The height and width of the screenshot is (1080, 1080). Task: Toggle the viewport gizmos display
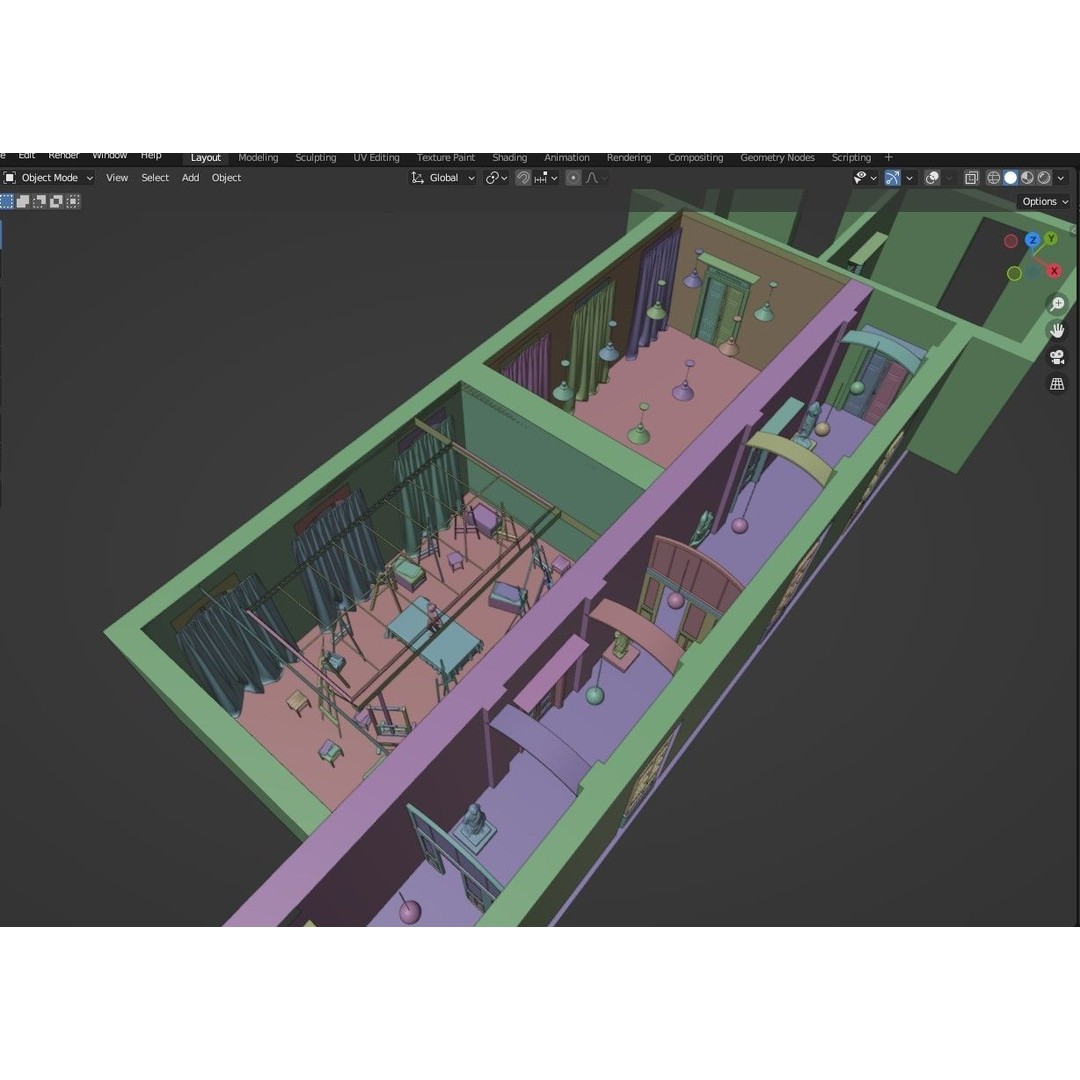pos(893,177)
